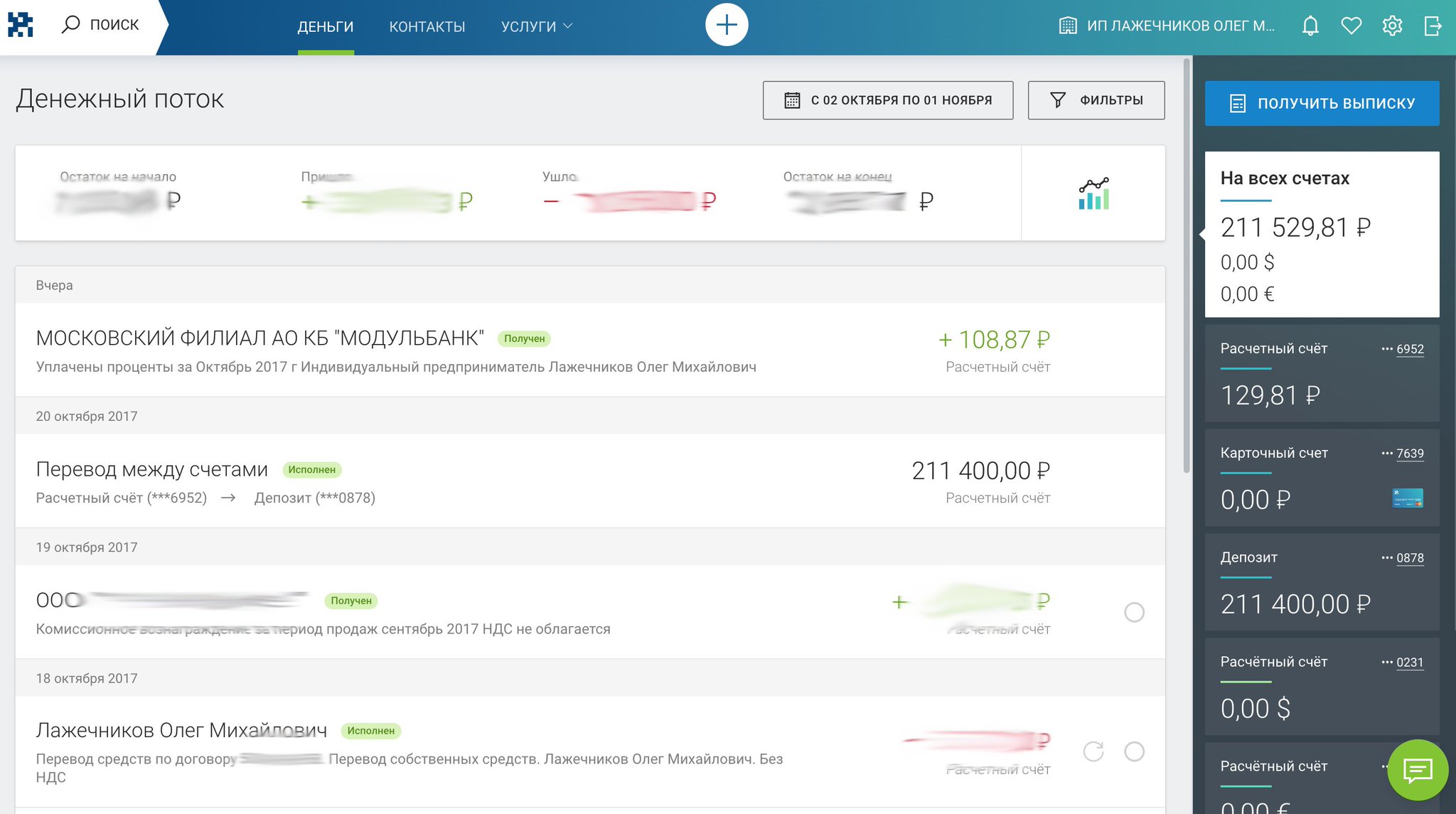Open the search field magnifier

(x=70, y=24)
